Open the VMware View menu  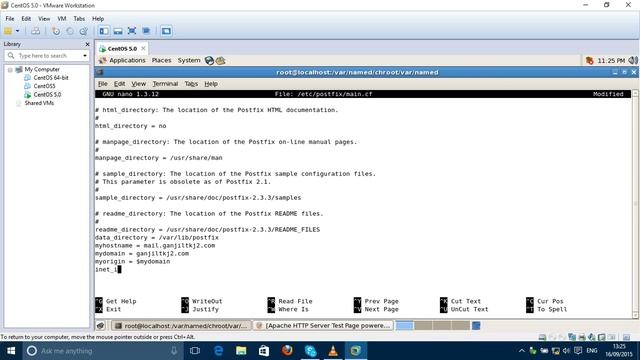44,18
